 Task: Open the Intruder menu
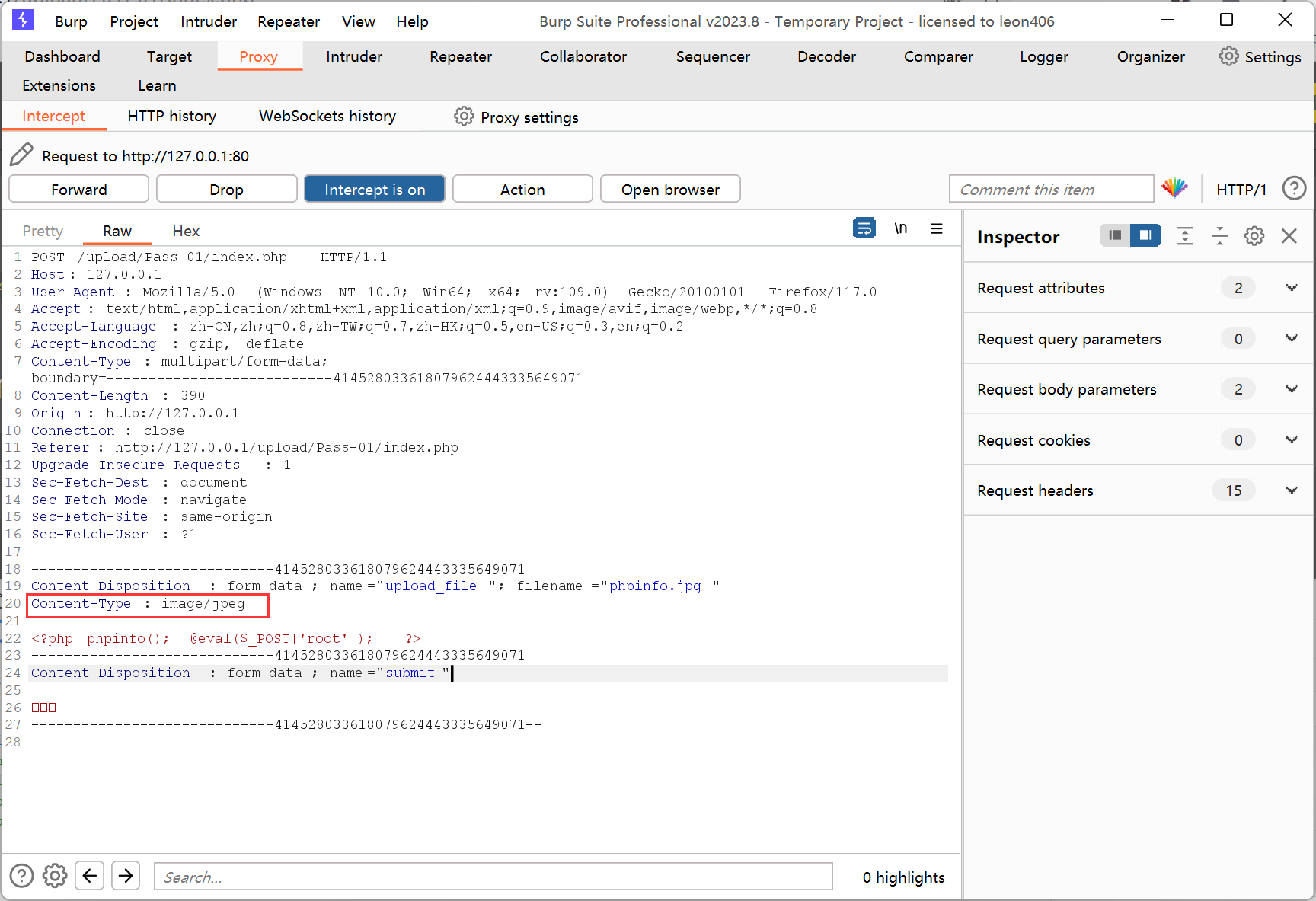[x=209, y=21]
